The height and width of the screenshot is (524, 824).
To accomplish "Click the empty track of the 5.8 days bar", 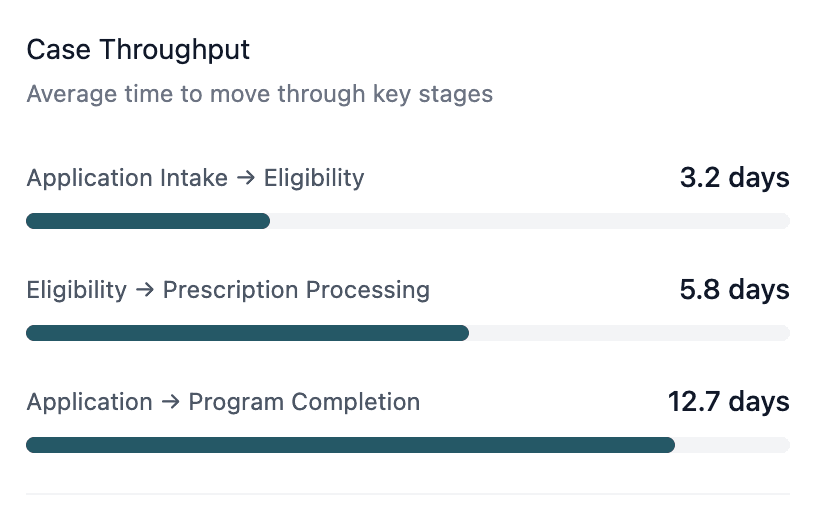I will [630, 333].
